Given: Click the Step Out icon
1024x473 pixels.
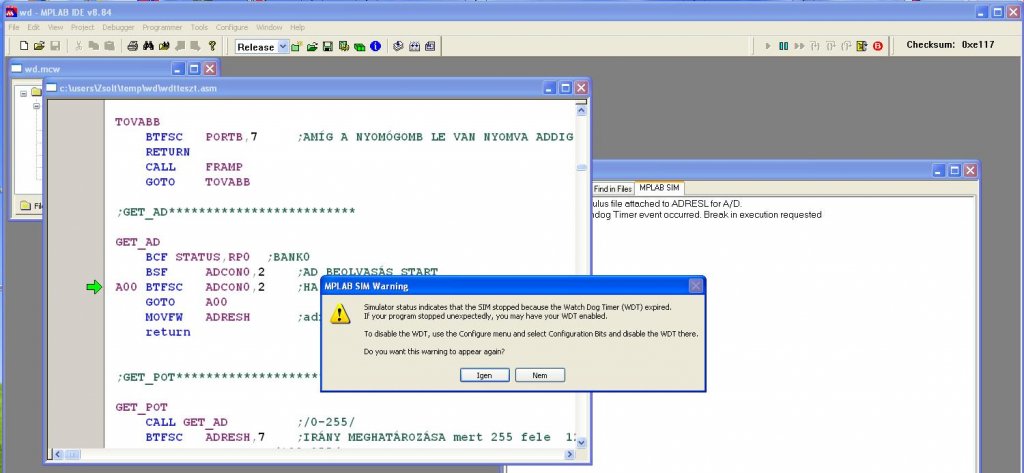Looking at the screenshot, I should [x=846, y=46].
